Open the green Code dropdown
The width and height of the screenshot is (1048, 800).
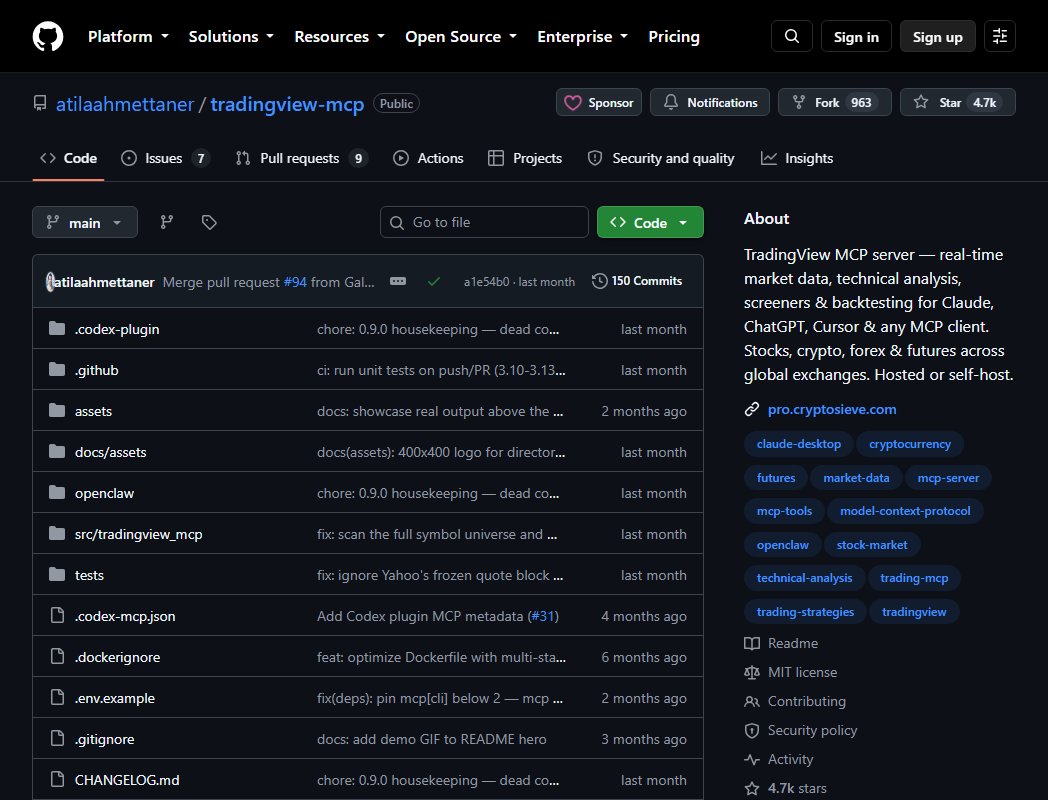pyautogui.click(x=650, y=222)
